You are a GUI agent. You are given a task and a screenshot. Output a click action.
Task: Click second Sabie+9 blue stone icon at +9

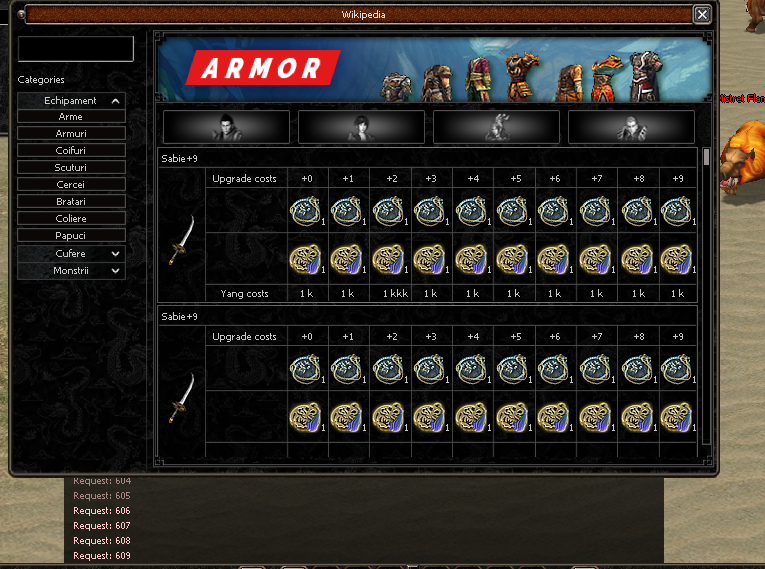(677, 369)
